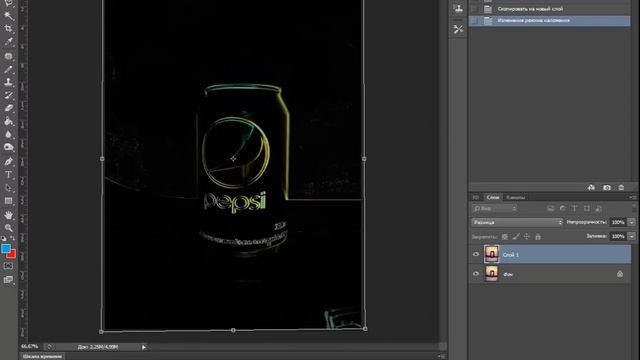Screen dimensions: 640x360
Task: Filter layers by pixel layers
Action: tap(551, 209)
